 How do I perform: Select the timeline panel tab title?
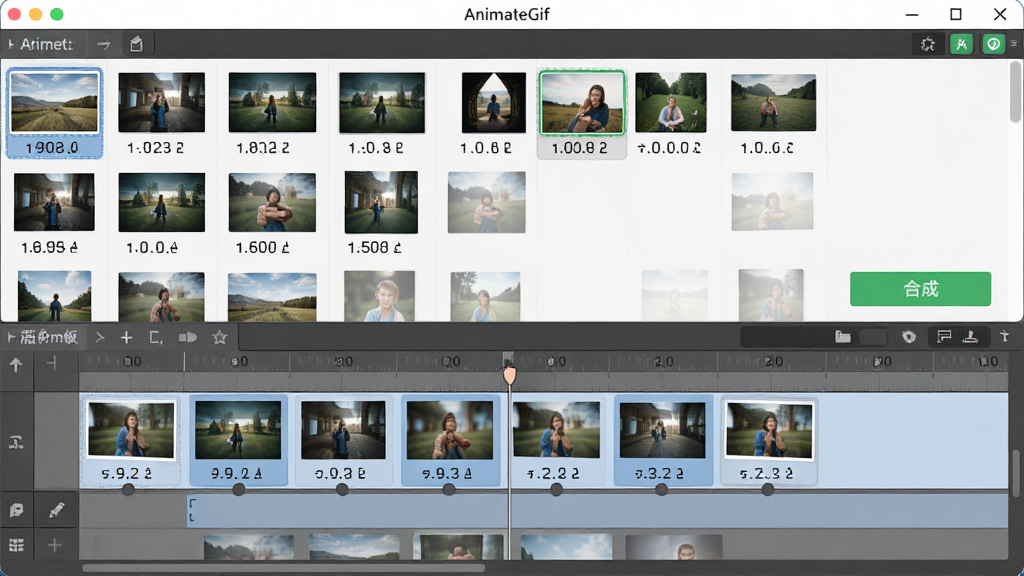pyautogui.click(x=49, y=338)
